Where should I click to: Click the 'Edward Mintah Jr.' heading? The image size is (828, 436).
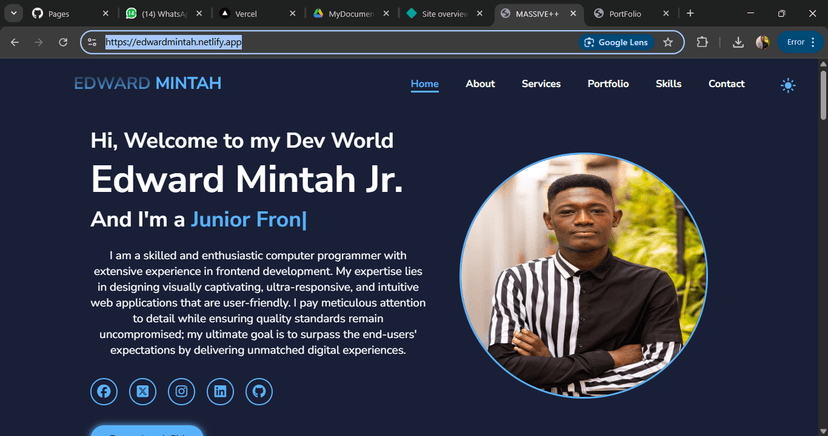pyautogui.click(x=247, y=180)
